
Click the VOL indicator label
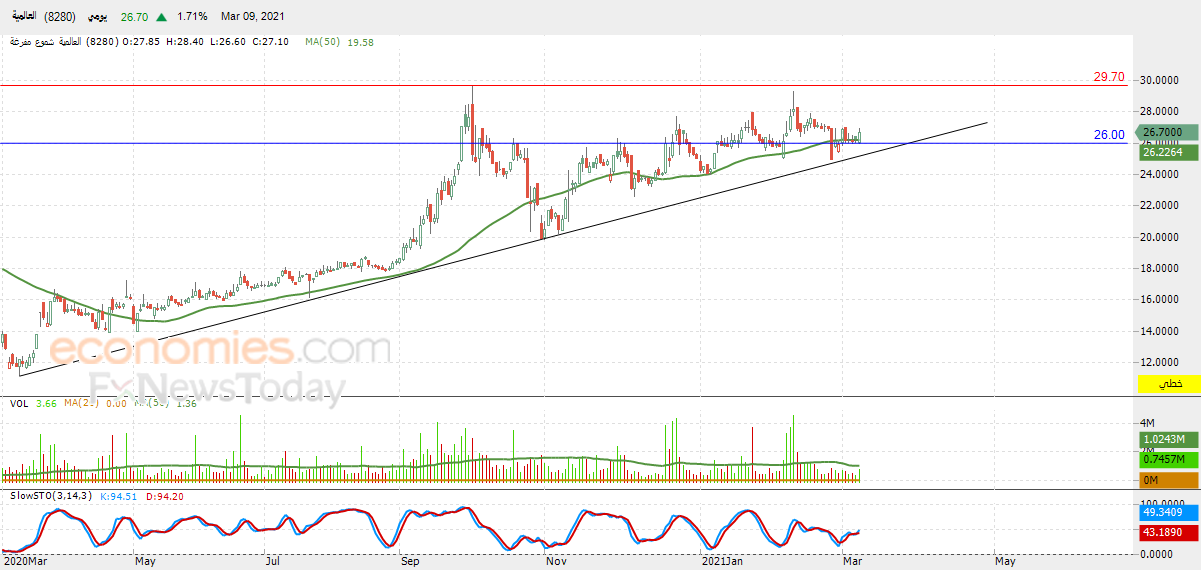point(19,404)
